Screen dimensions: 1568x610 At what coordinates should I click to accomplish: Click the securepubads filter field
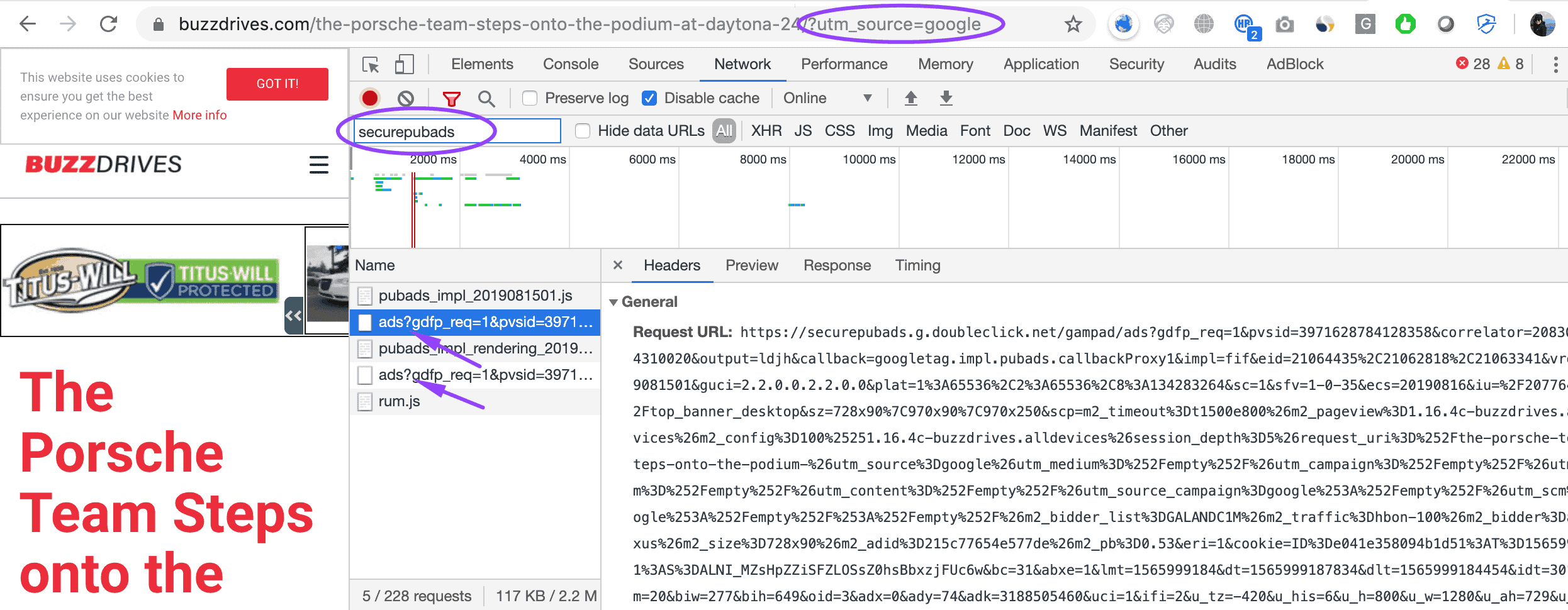point(457,131)
